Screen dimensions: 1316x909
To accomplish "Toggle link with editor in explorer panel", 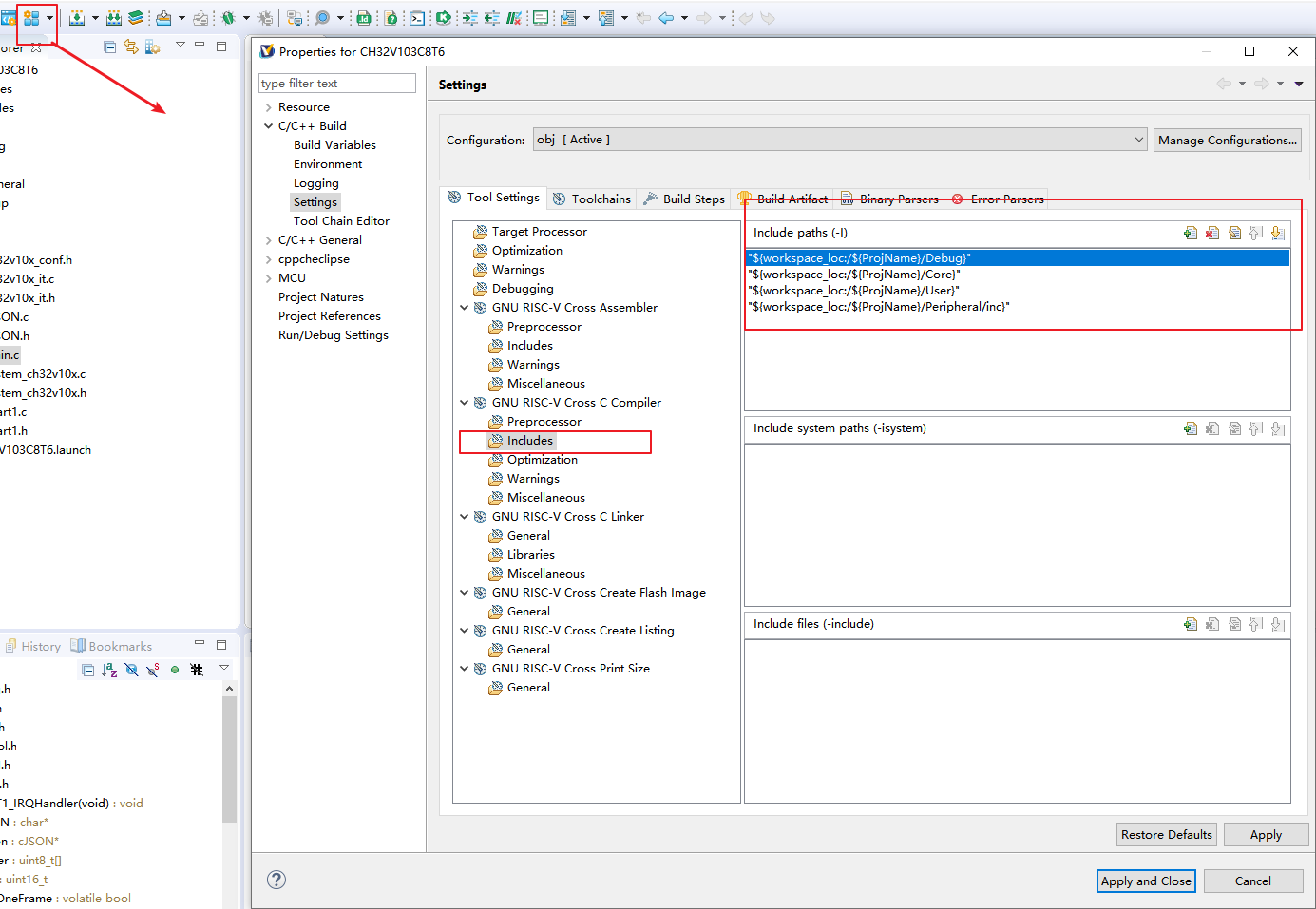I will coord(131,47).
